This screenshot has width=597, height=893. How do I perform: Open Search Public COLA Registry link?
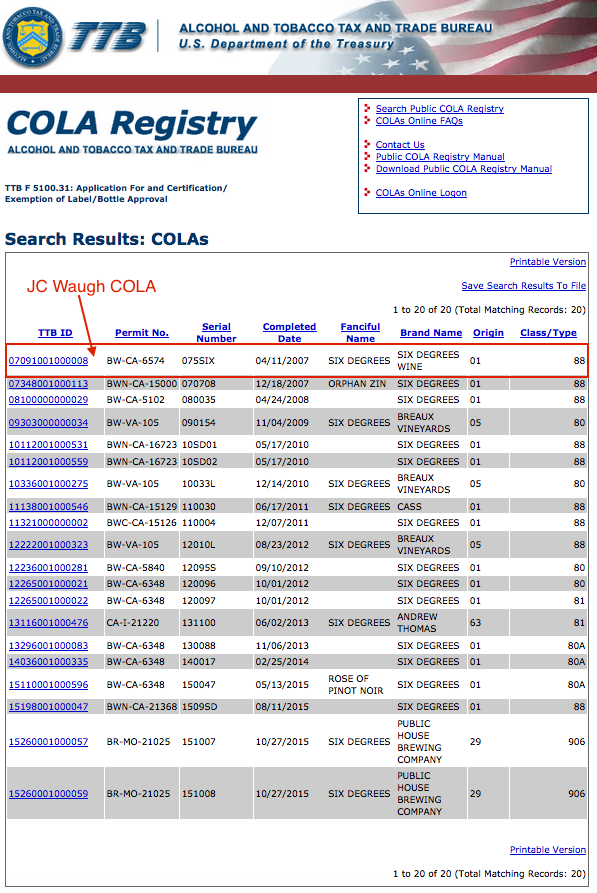440,108
